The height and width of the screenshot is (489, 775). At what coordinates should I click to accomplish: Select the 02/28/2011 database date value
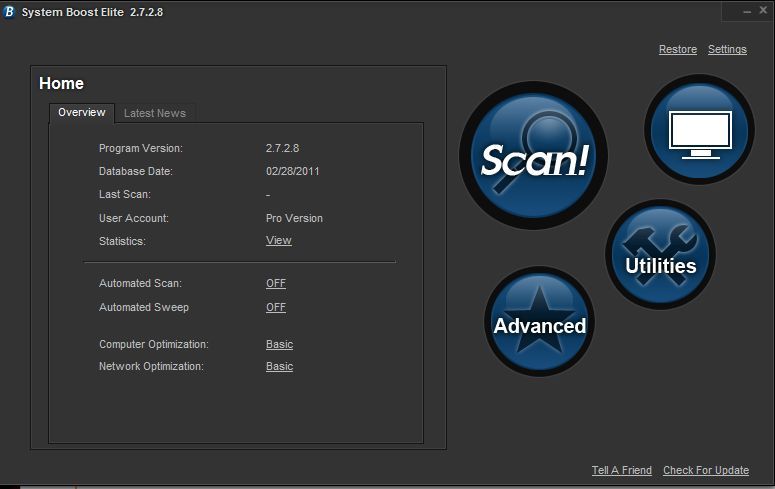[x=293, y=171]
